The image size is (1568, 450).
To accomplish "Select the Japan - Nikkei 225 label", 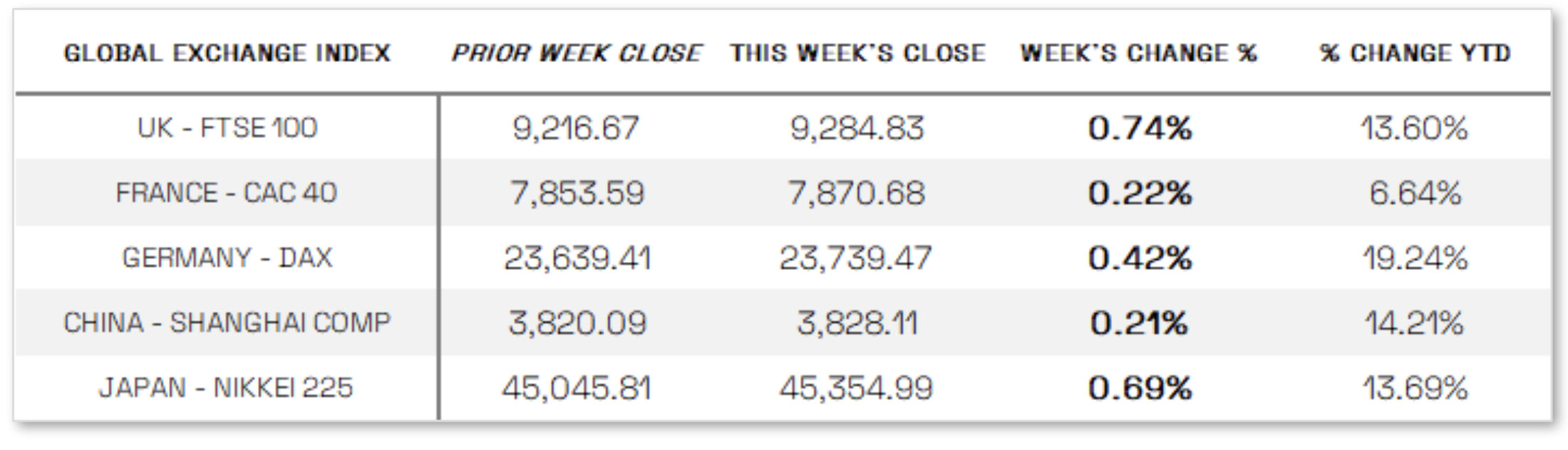I will click(226, 388).
